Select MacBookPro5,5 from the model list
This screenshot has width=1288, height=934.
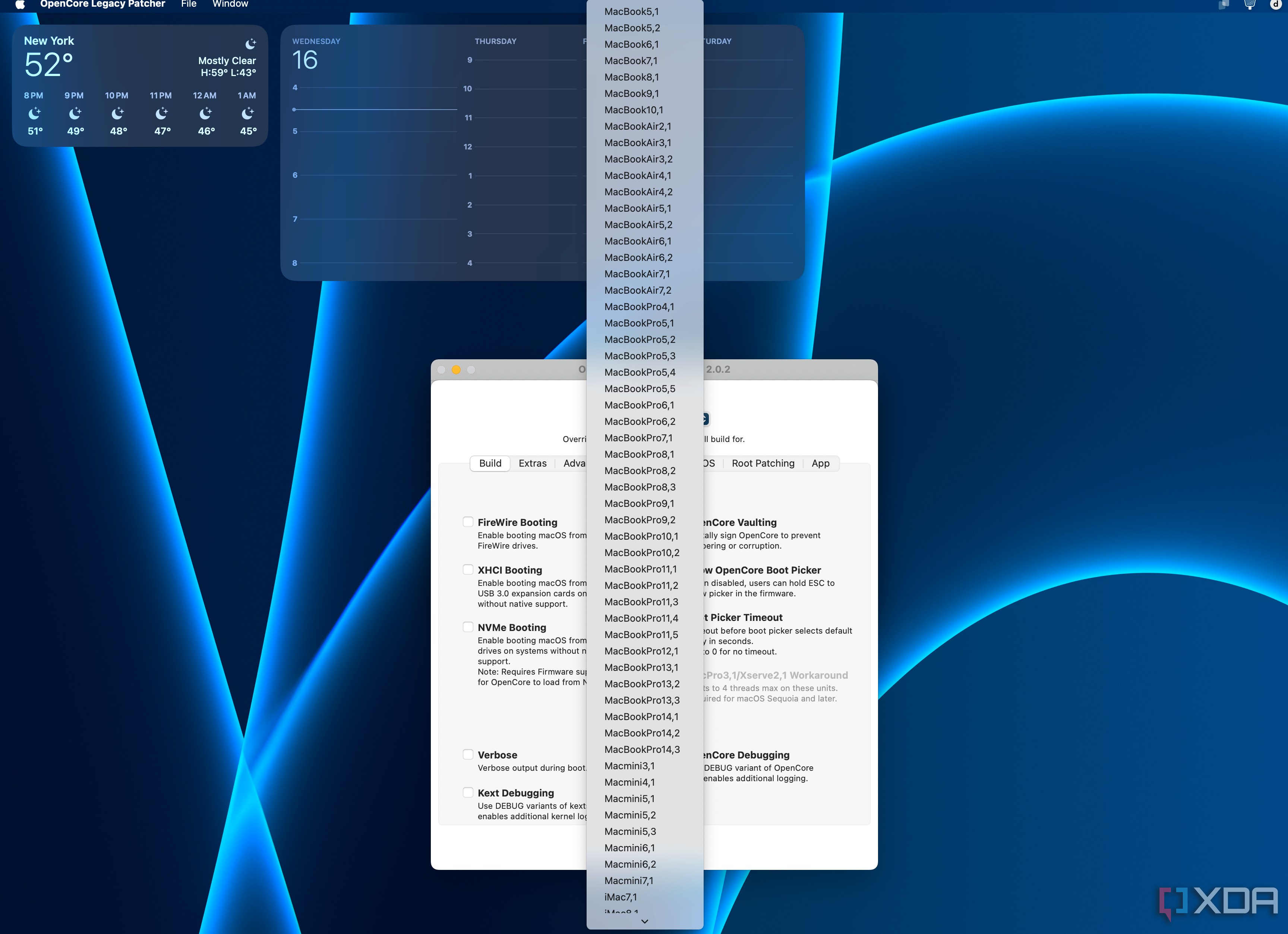tap(645, 389)
